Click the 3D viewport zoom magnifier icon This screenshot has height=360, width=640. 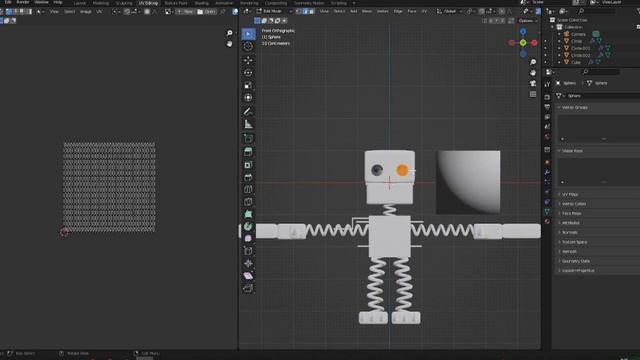[x=533, y=62]
